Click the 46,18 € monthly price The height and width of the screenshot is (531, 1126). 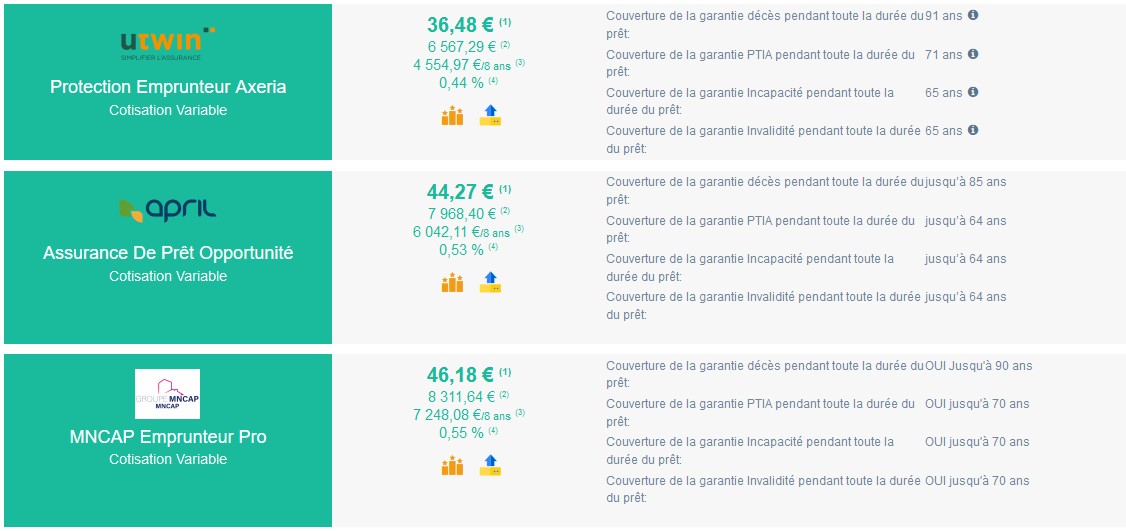460,374
